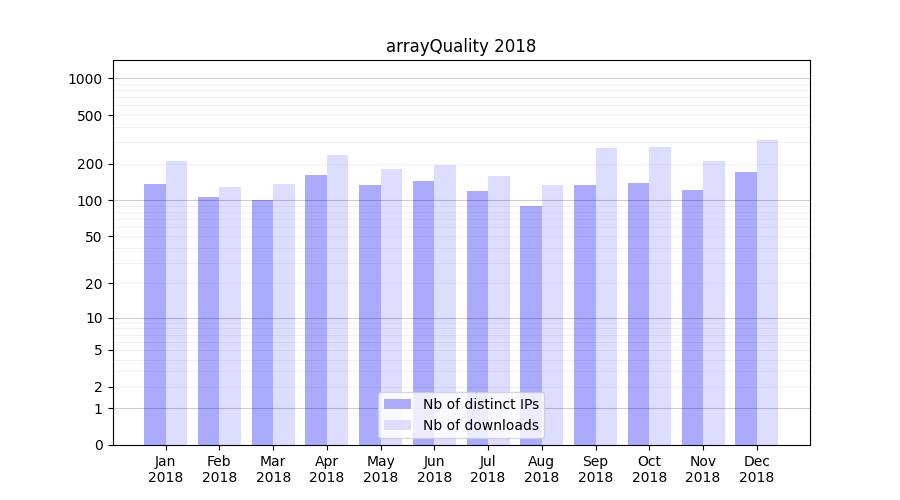Click the Dec 2018 downloads bar
The width and height of the screenshot is (900, 500).
click(767, 292)
